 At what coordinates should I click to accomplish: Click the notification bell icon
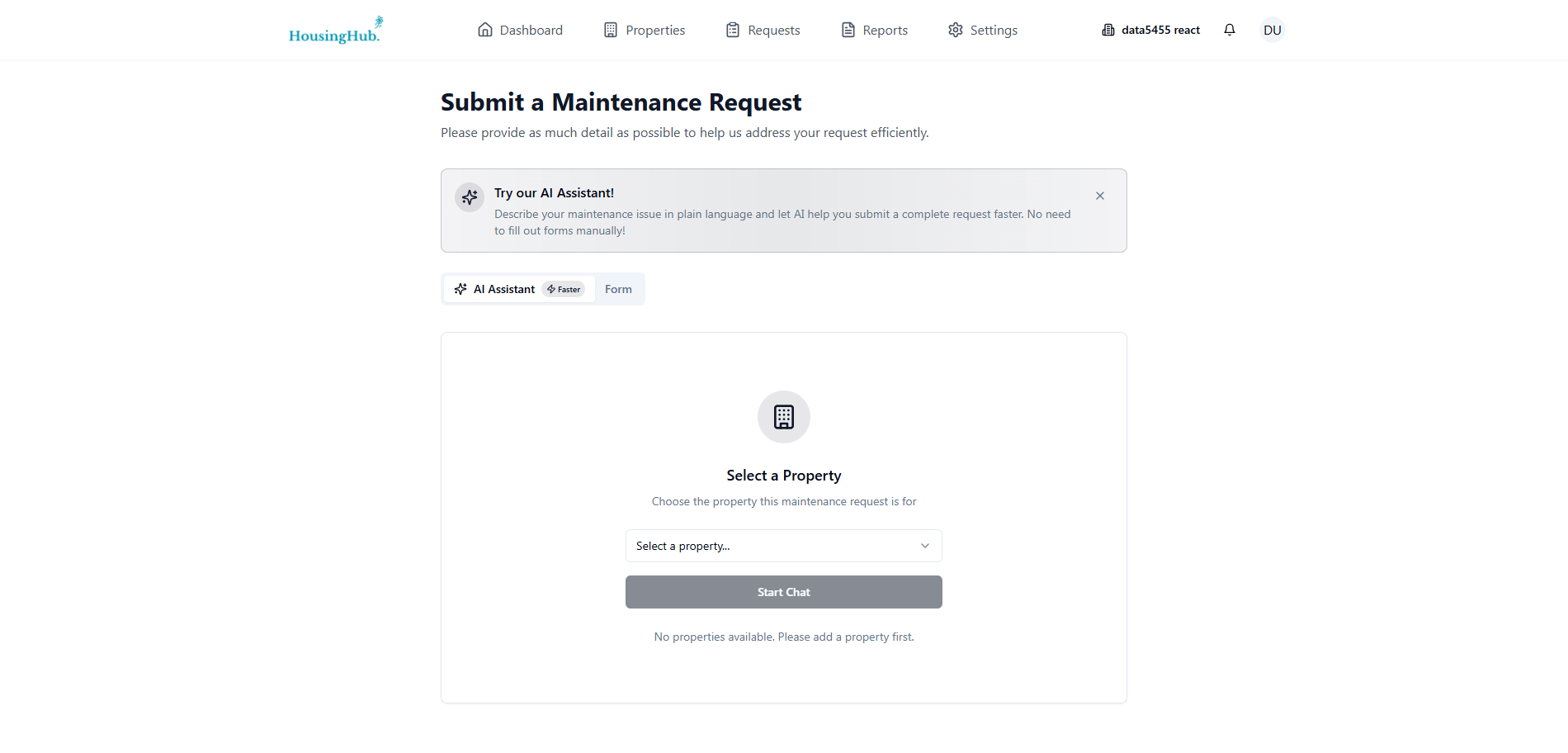click(x=1230, y=29)
